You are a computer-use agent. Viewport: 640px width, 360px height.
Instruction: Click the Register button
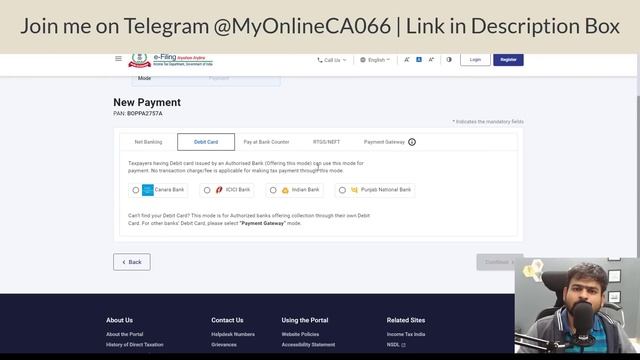point(508,60)
